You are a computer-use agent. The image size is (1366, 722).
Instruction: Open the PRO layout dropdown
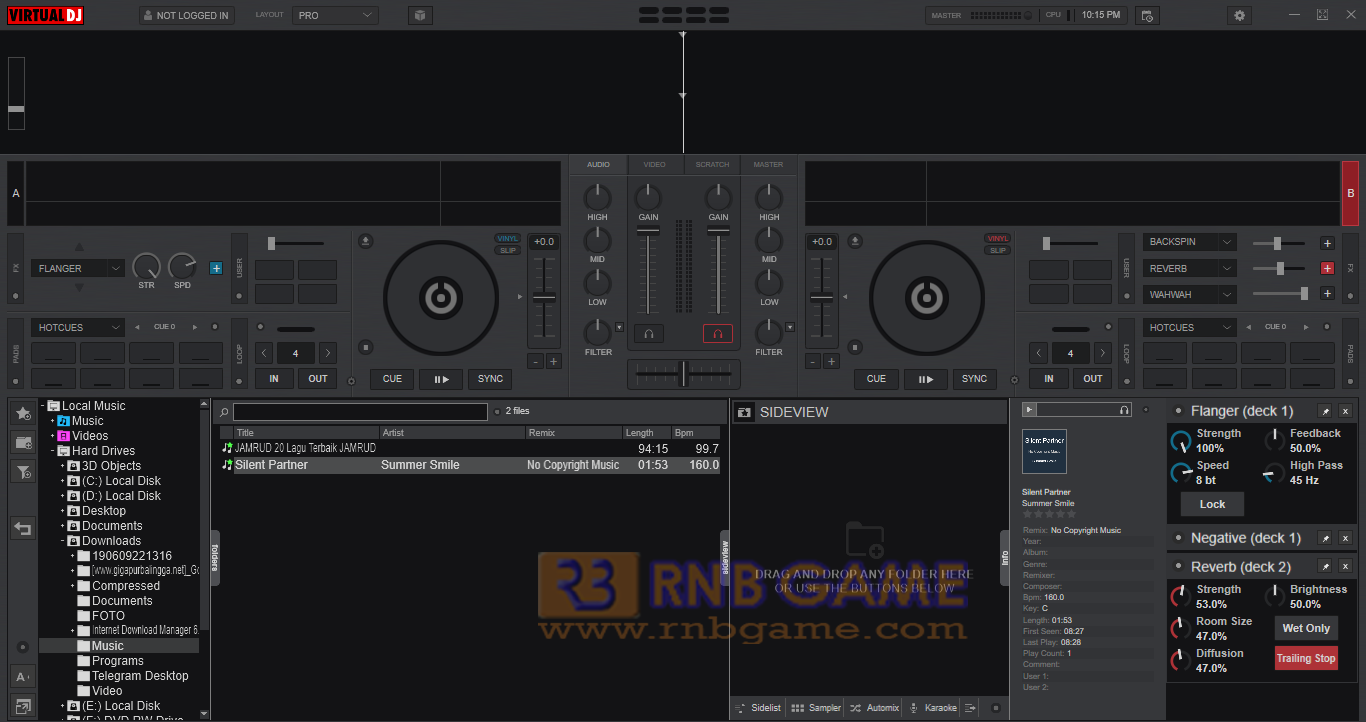(x=335, y=15)
